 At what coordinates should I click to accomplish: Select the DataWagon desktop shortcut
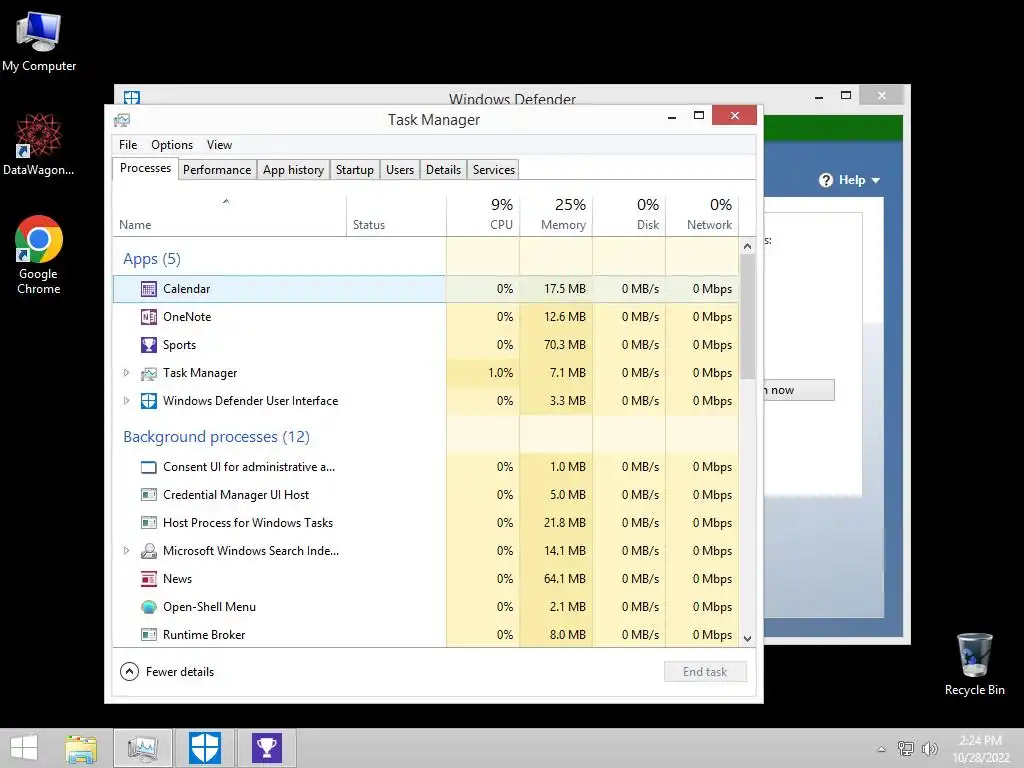click(x=39, y=145)
